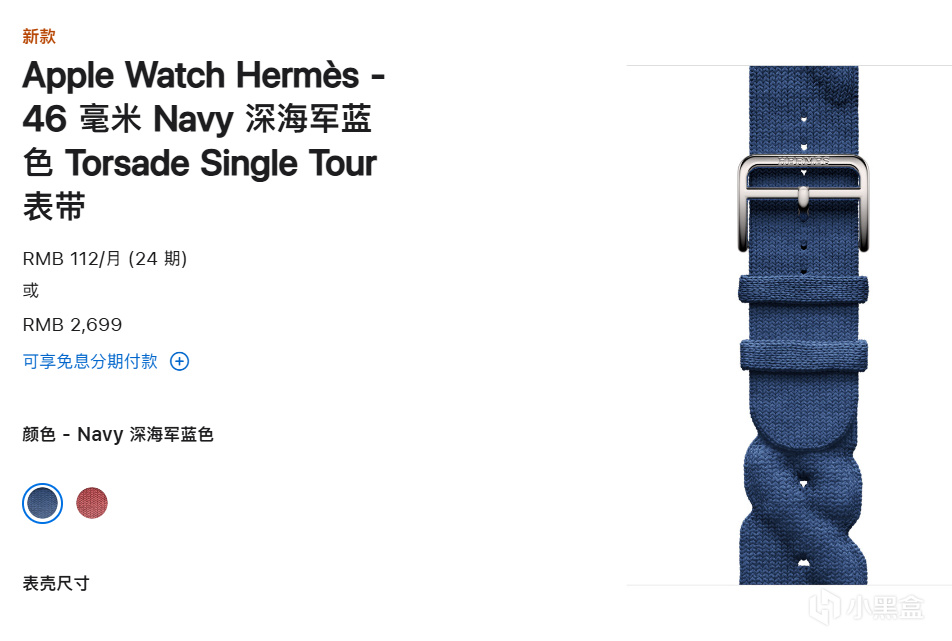Screen dimensions: 952x641
Task: Click the orange 新款 label
Action: point(39,36)
